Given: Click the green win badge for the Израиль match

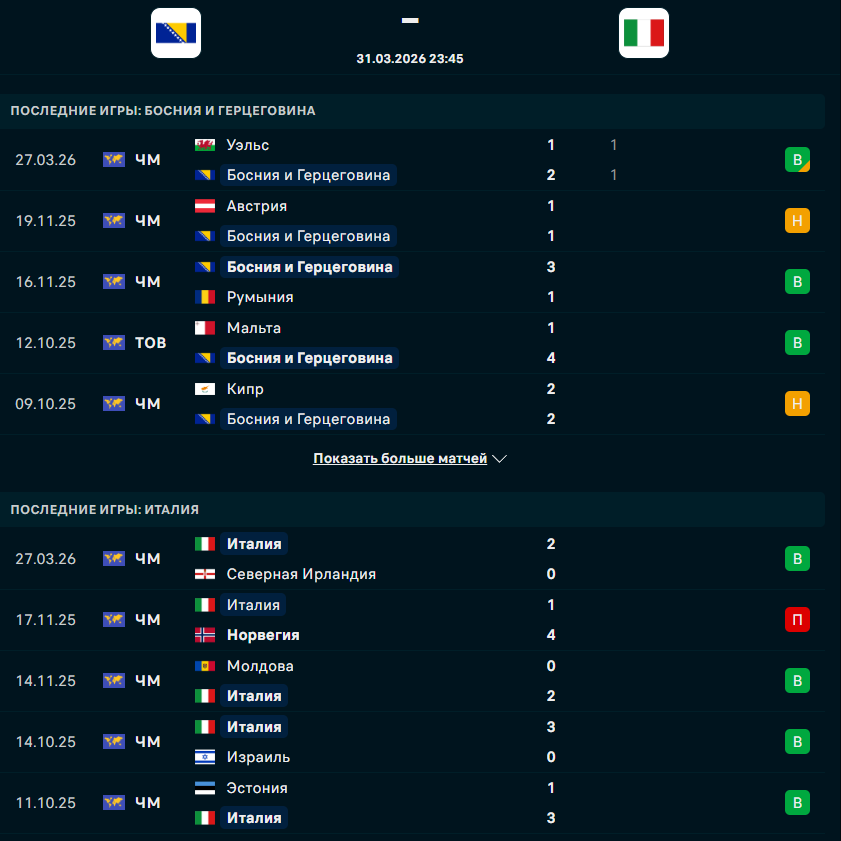Looking at the screenshot, I should [797, 742].
